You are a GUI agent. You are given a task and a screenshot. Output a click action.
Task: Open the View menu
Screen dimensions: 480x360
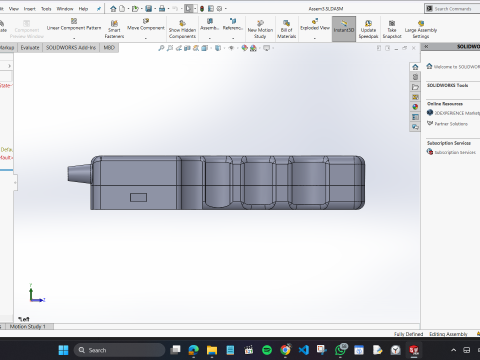click(14, 9)
